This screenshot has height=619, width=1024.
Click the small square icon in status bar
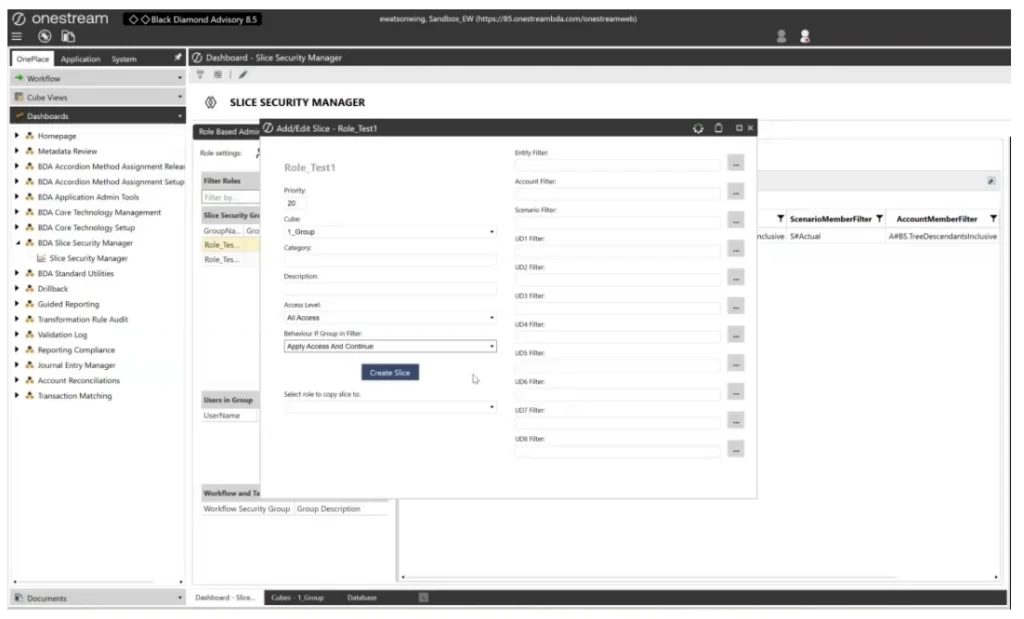click(x=423, y=597)
